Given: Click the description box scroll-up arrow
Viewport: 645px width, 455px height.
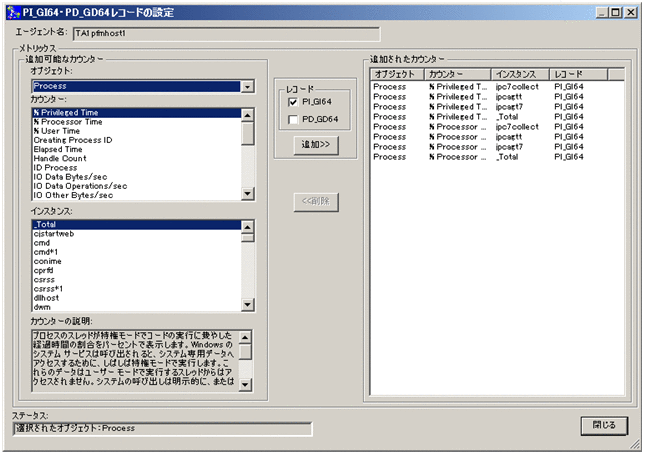Looking at the screenshot, I should pos(245,338).
